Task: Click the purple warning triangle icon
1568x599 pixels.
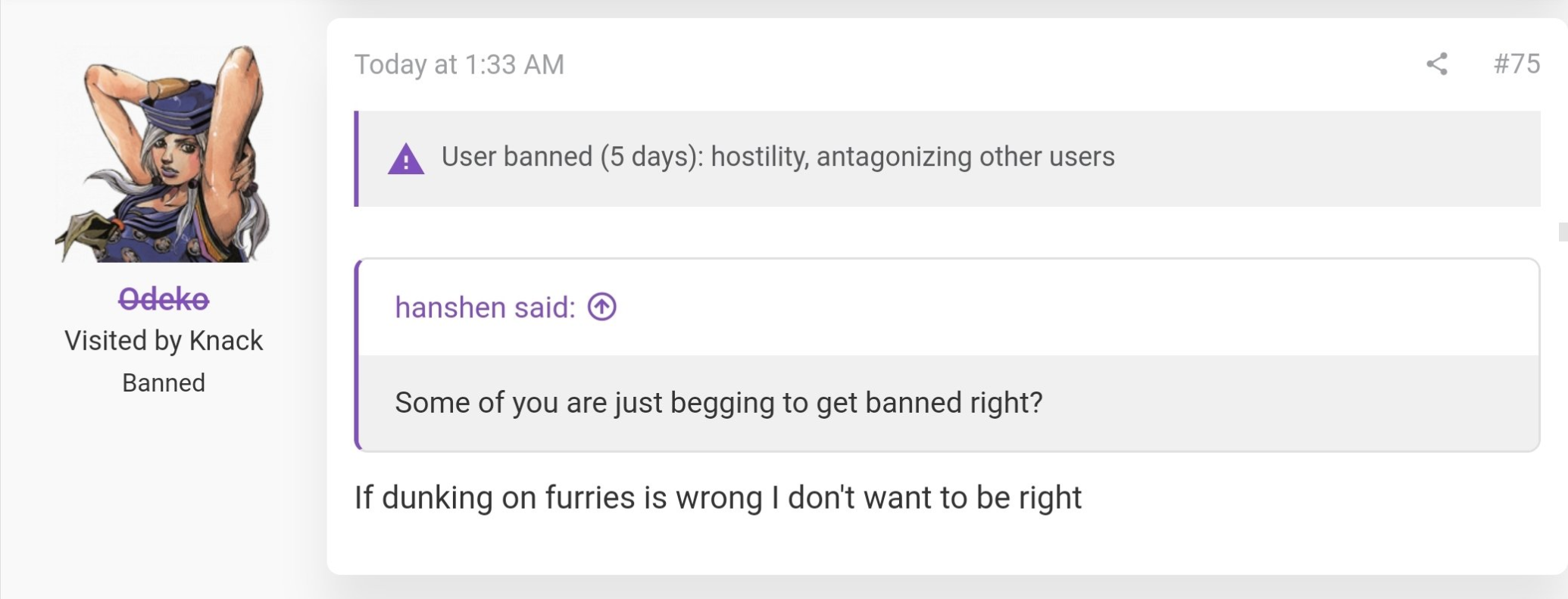Action: tap(406, 159)
